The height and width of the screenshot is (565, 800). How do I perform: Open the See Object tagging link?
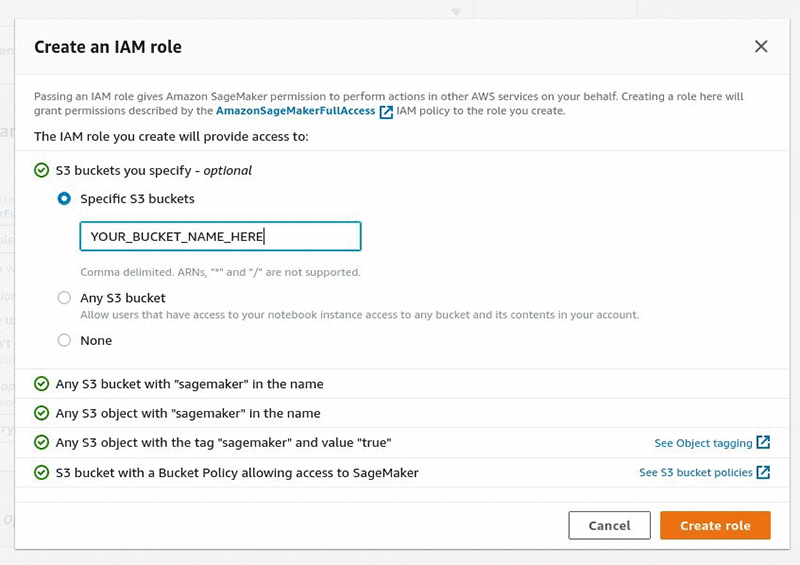tap(702, 443)
